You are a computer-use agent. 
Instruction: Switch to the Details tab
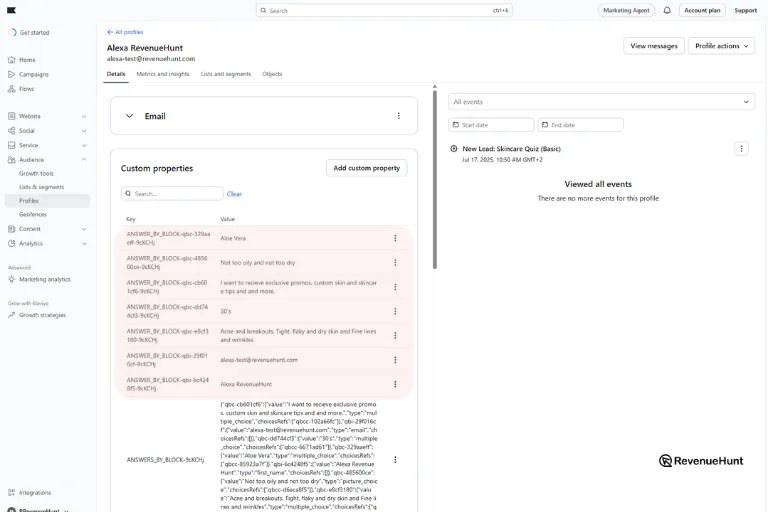[116, 74]
